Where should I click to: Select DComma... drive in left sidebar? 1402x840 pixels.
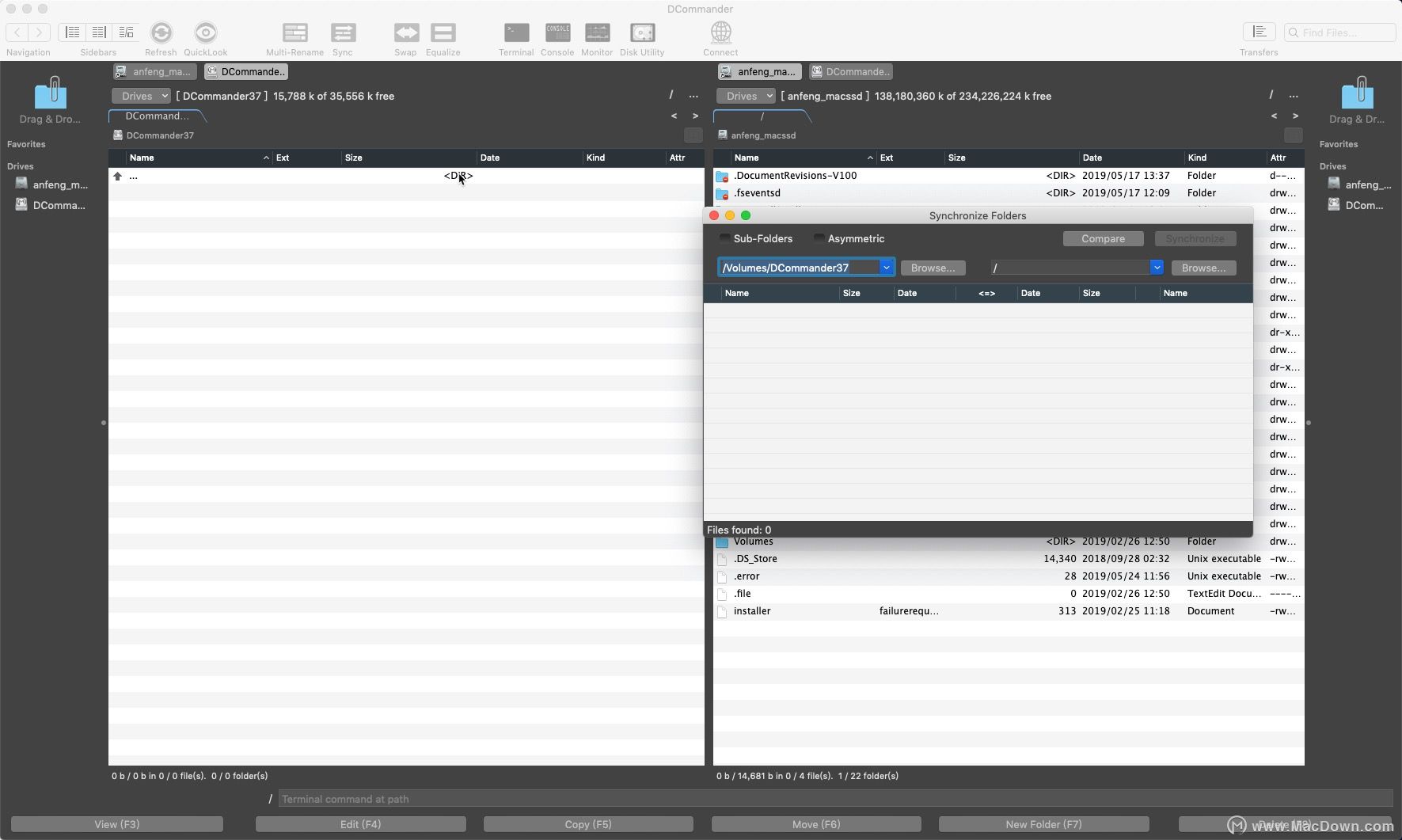click(51, 205)
